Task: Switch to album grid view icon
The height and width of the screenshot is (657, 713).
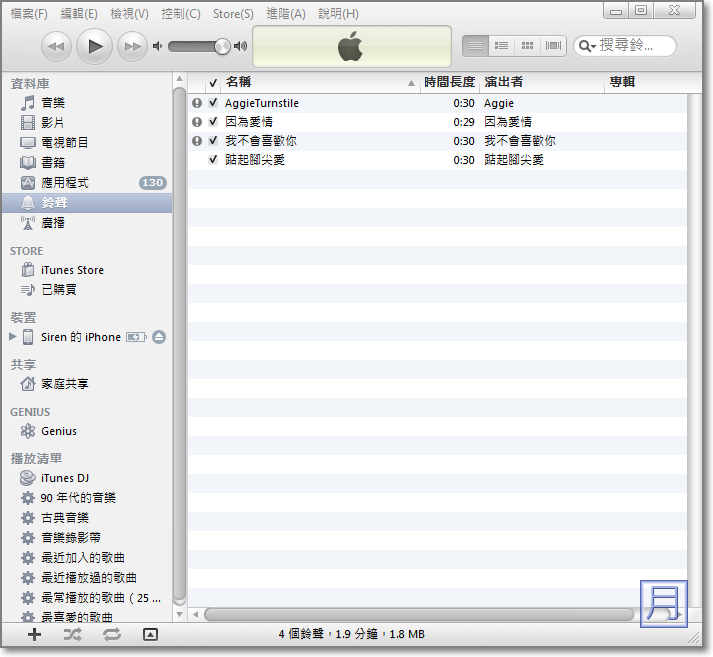Action: 527,46
